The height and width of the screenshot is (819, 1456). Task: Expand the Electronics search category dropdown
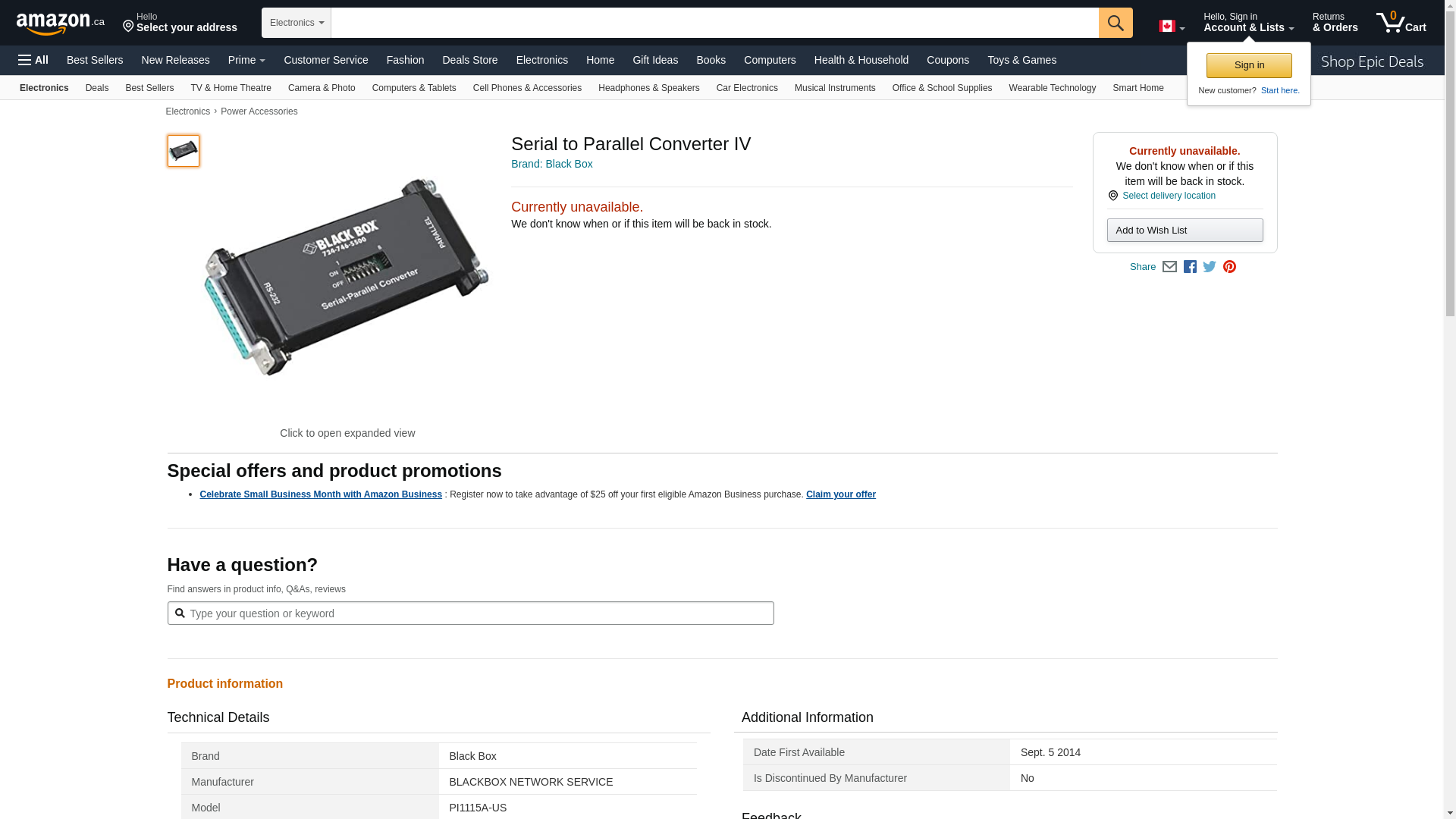click(x=297, y=23)
